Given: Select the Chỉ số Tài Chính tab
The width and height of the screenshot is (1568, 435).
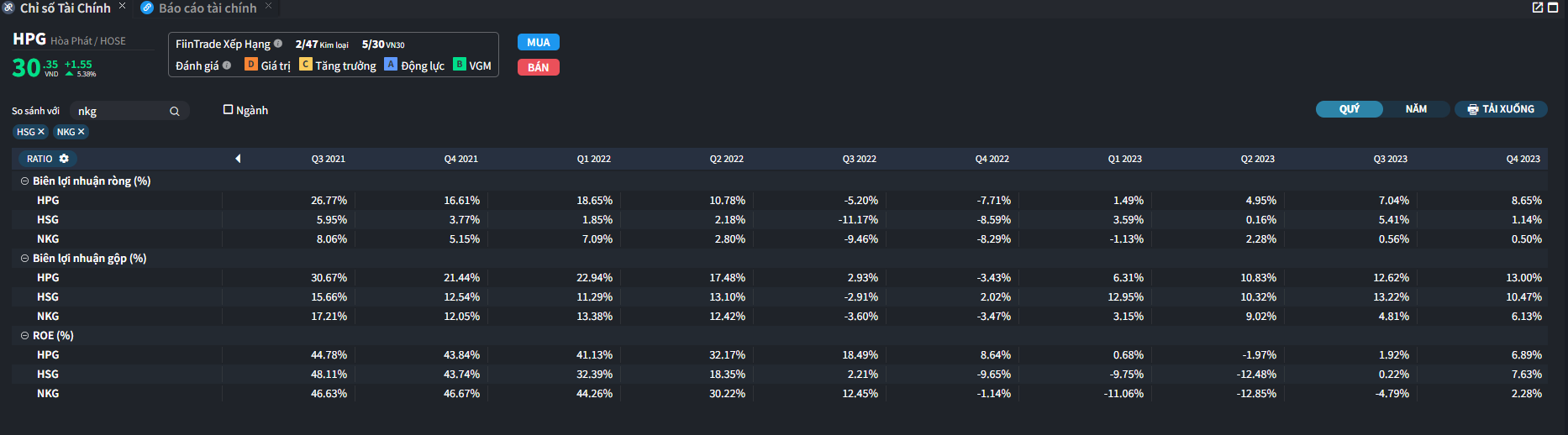Looking at the screenshot, I should 65,8.
